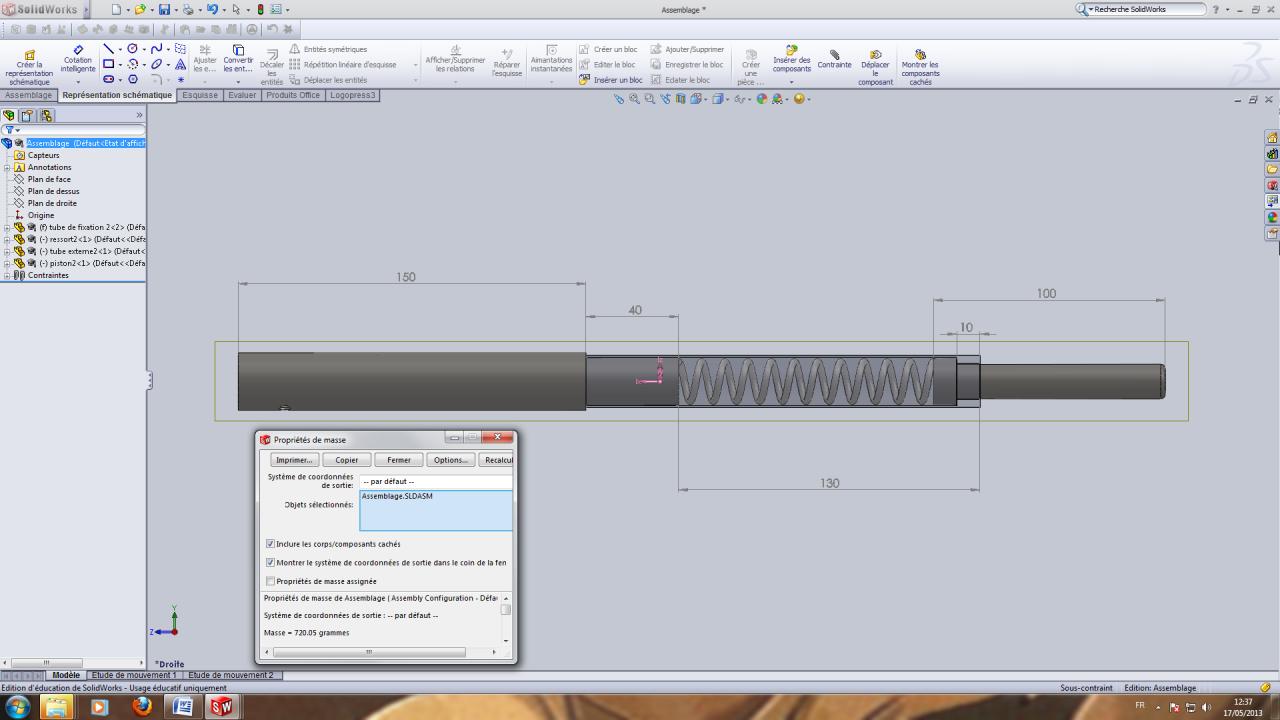
Task: Click the Undo arrow icon
Action: [x=212, y=9]
